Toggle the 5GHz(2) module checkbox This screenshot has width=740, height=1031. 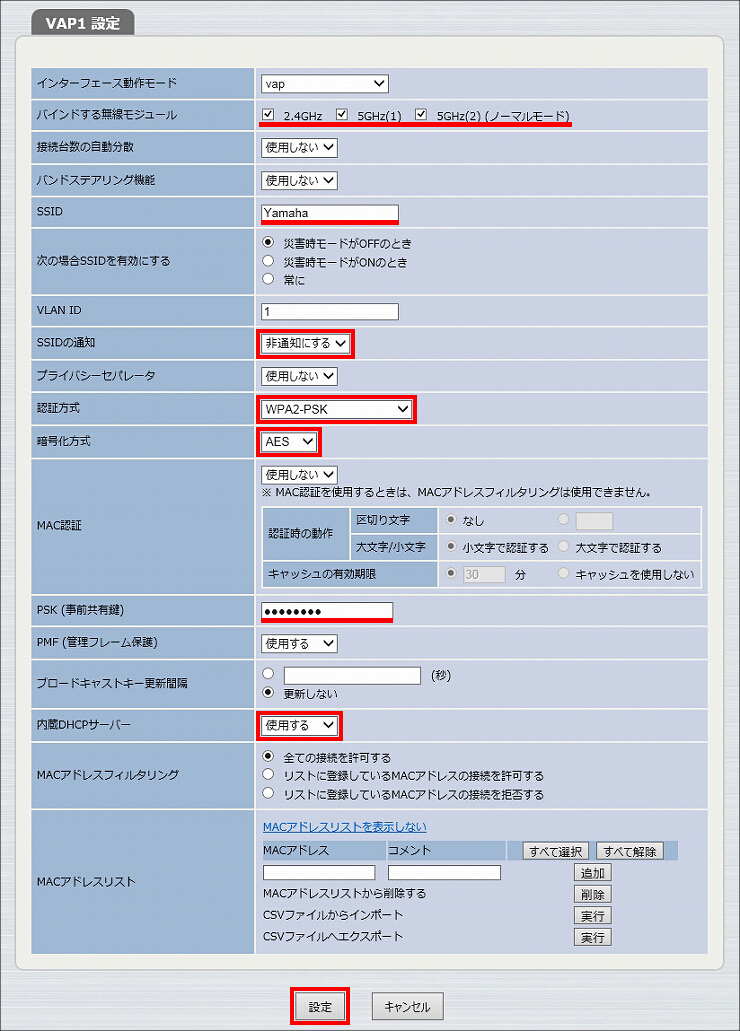421,114
